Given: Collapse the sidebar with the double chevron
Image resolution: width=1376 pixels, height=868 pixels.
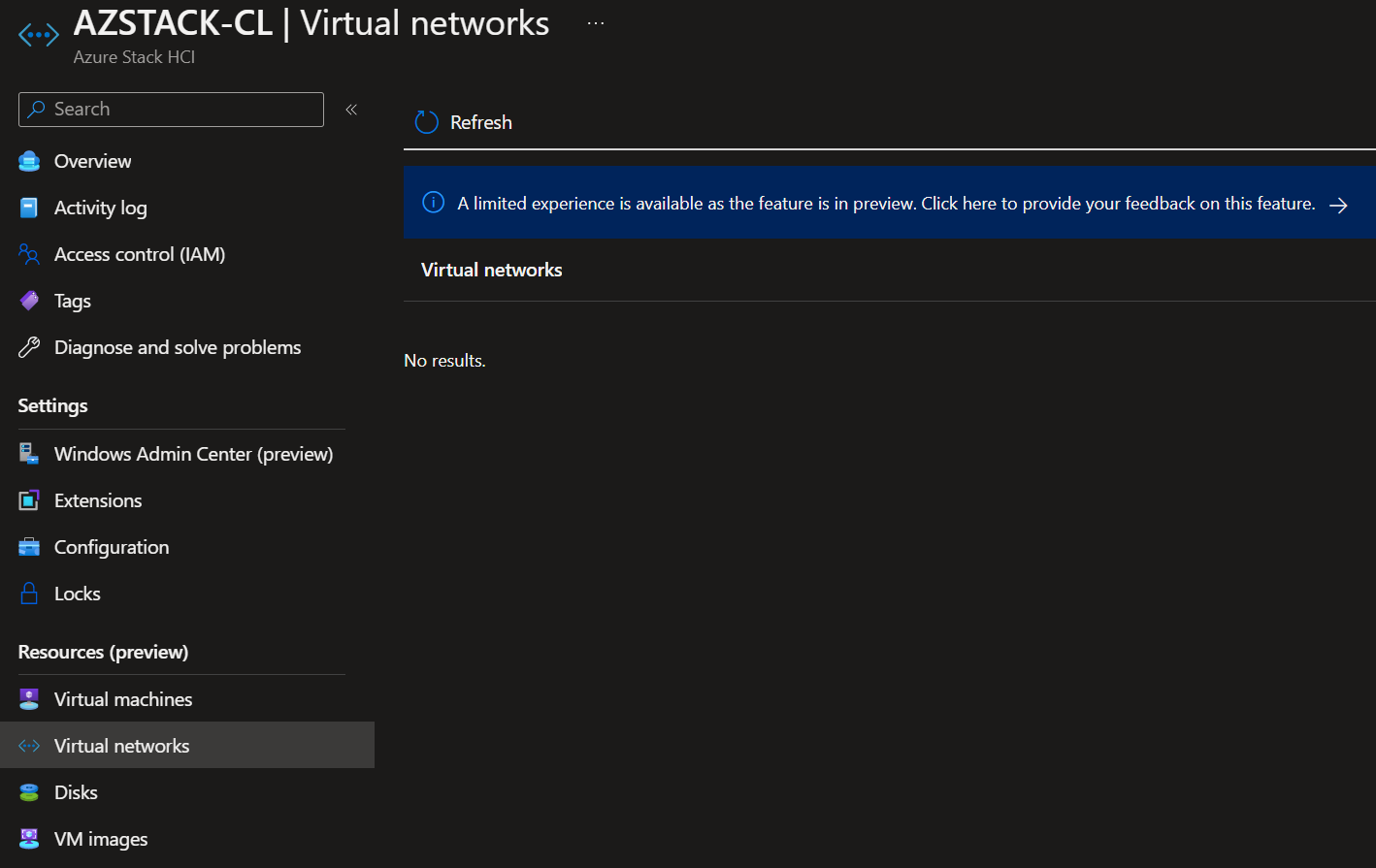Looking at the screenshot, I should coord(350,109).
